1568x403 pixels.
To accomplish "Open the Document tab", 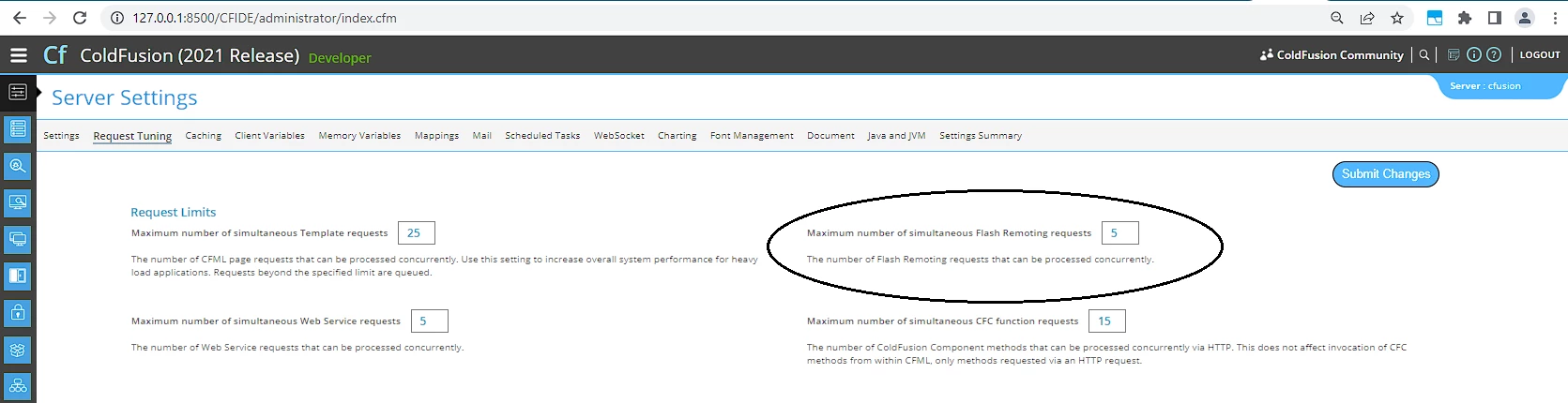I will [830, 136].
